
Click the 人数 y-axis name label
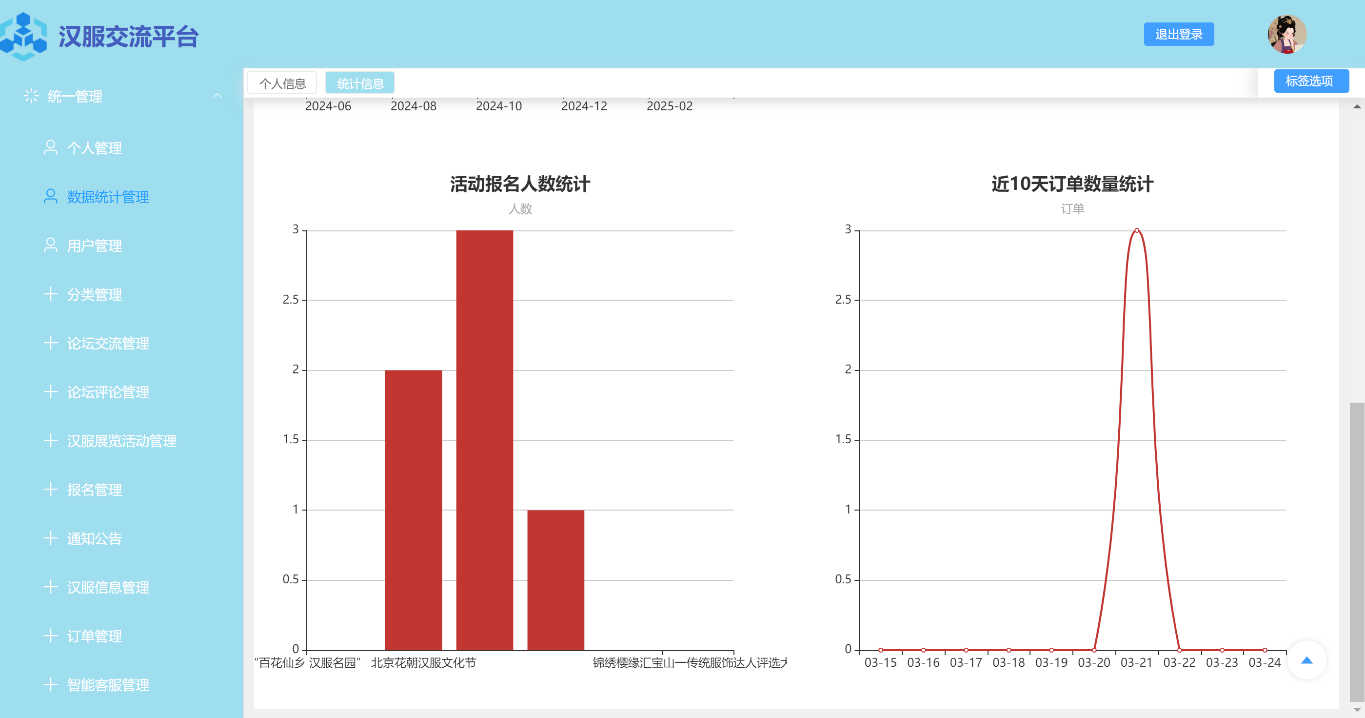point(520,209)
